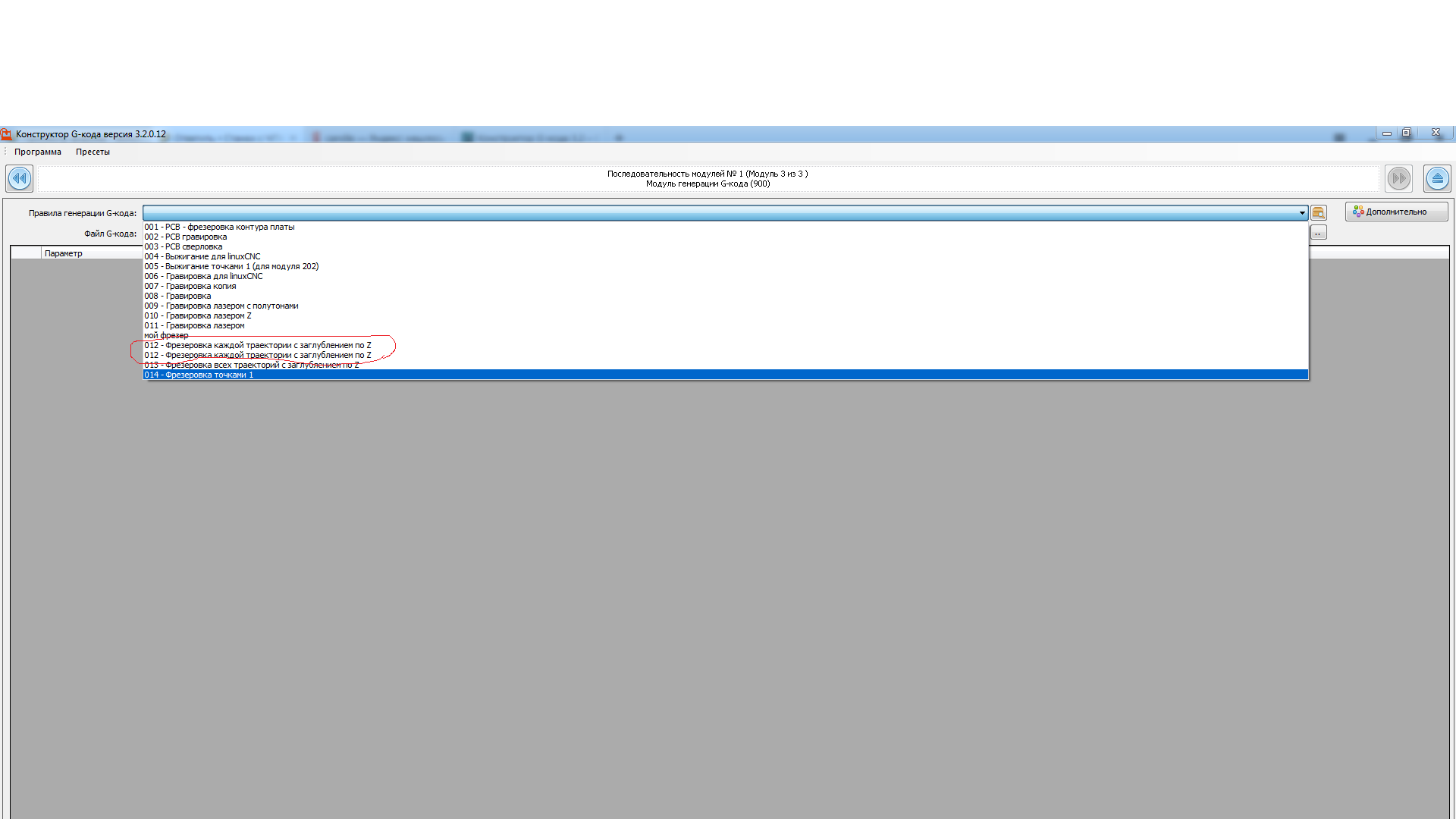Go to the previous module (rewind icon)
Image resolution: width=1456 pixels, height=819 pixels.
coord(20,179)
